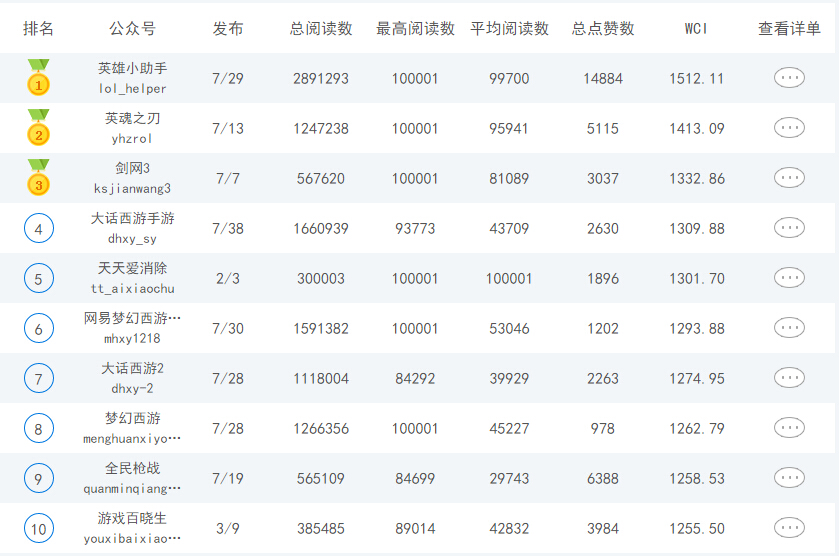Open the 游戏百晓生 account name
The image size is (839, 556).
tap(132, 517)
